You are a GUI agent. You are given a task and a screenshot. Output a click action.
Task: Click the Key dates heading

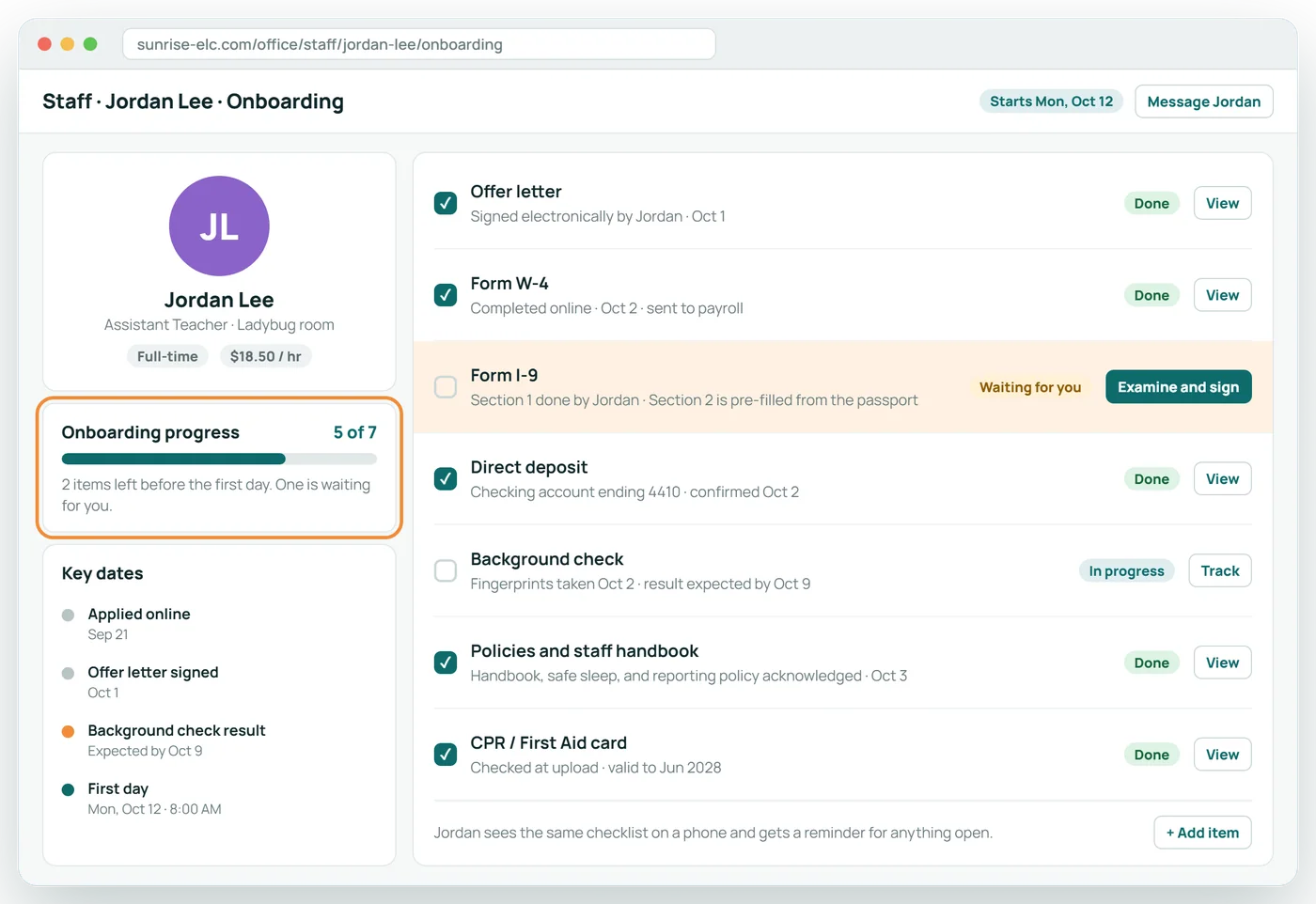(x=102, y=573)
